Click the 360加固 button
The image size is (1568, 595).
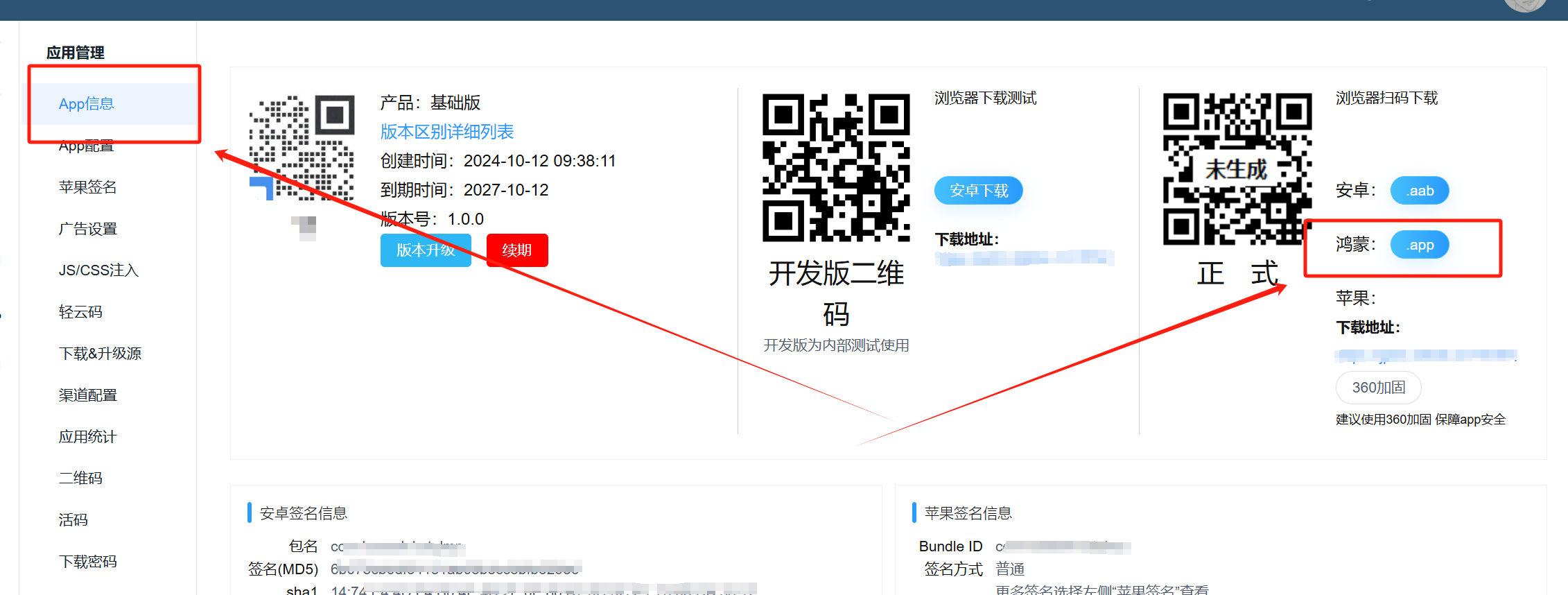tap(1378, 388)
